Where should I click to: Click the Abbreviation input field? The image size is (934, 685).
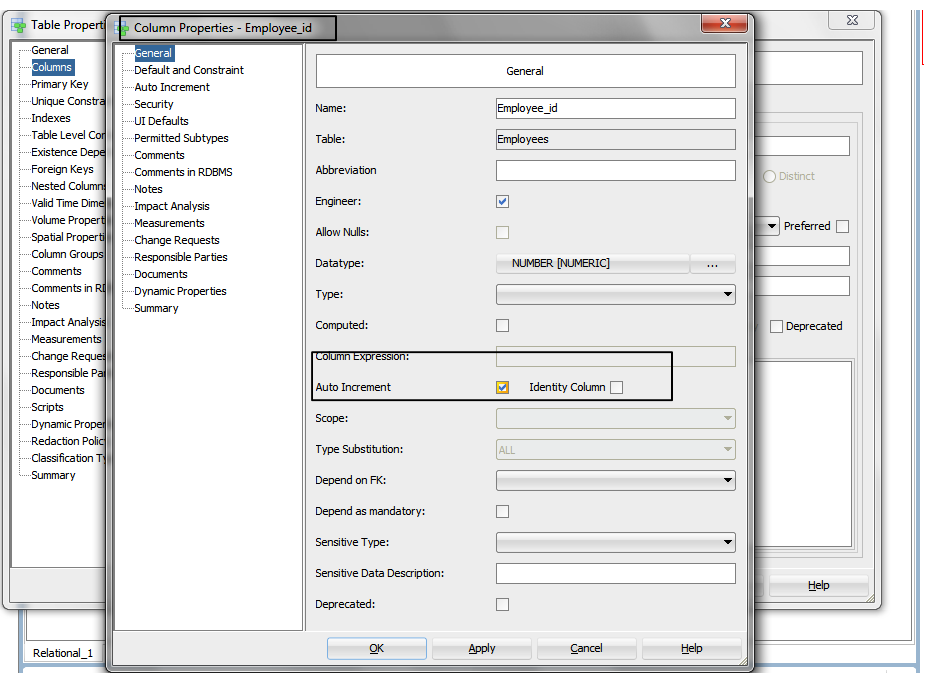(615, 170)
